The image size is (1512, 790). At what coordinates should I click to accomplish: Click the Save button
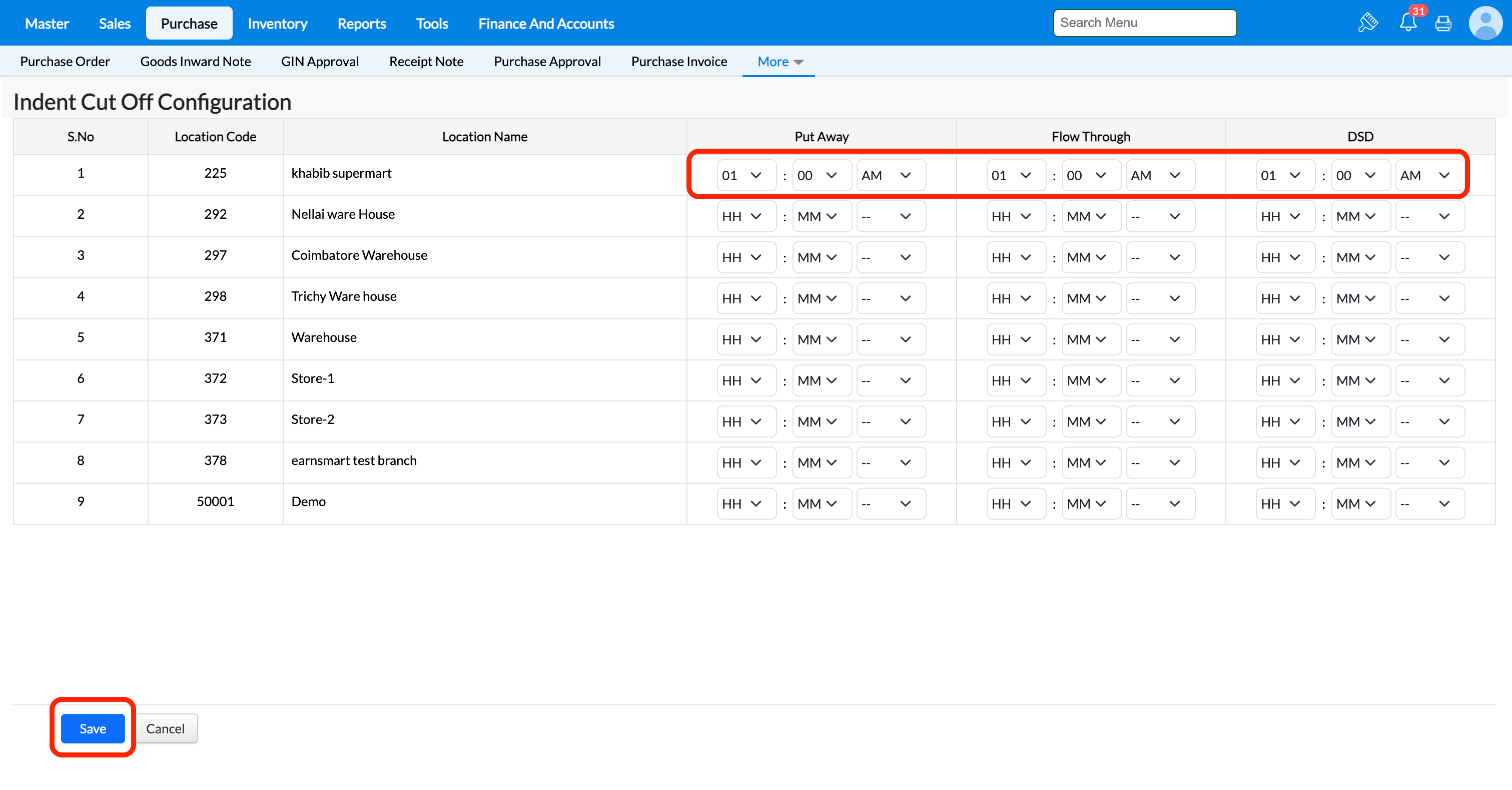click(93, 728)
